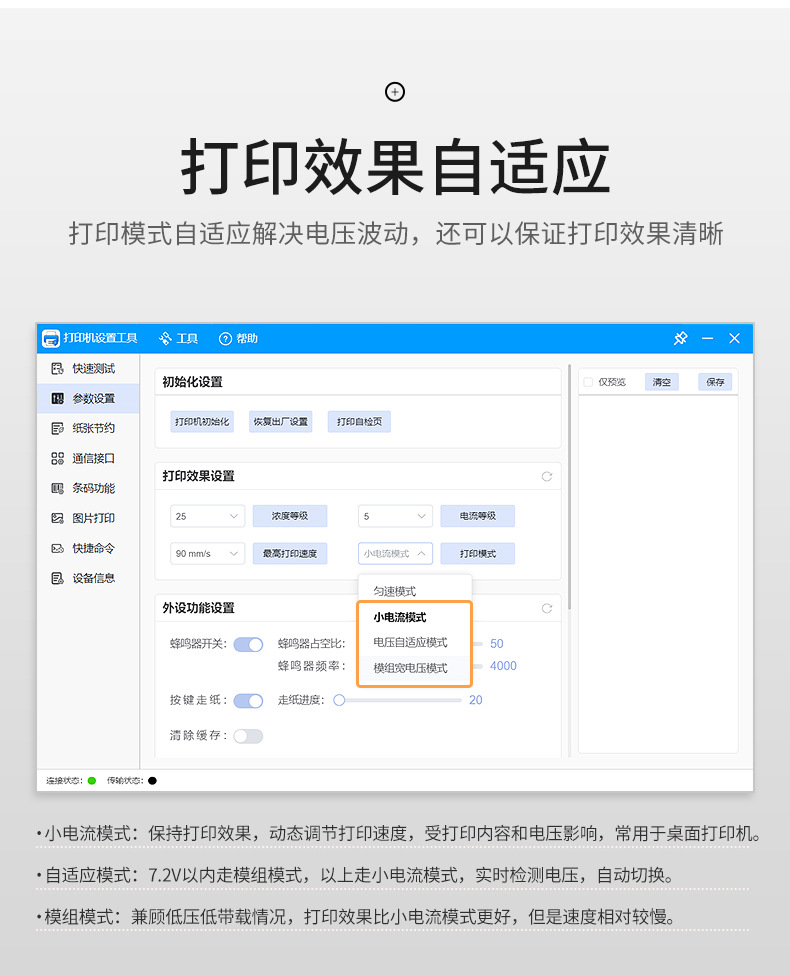Click the settings panel vertical scrollbar
Image resolution: width=790 pixels, height=976 pixels.
pyautogui.click(x=570, y=487)
